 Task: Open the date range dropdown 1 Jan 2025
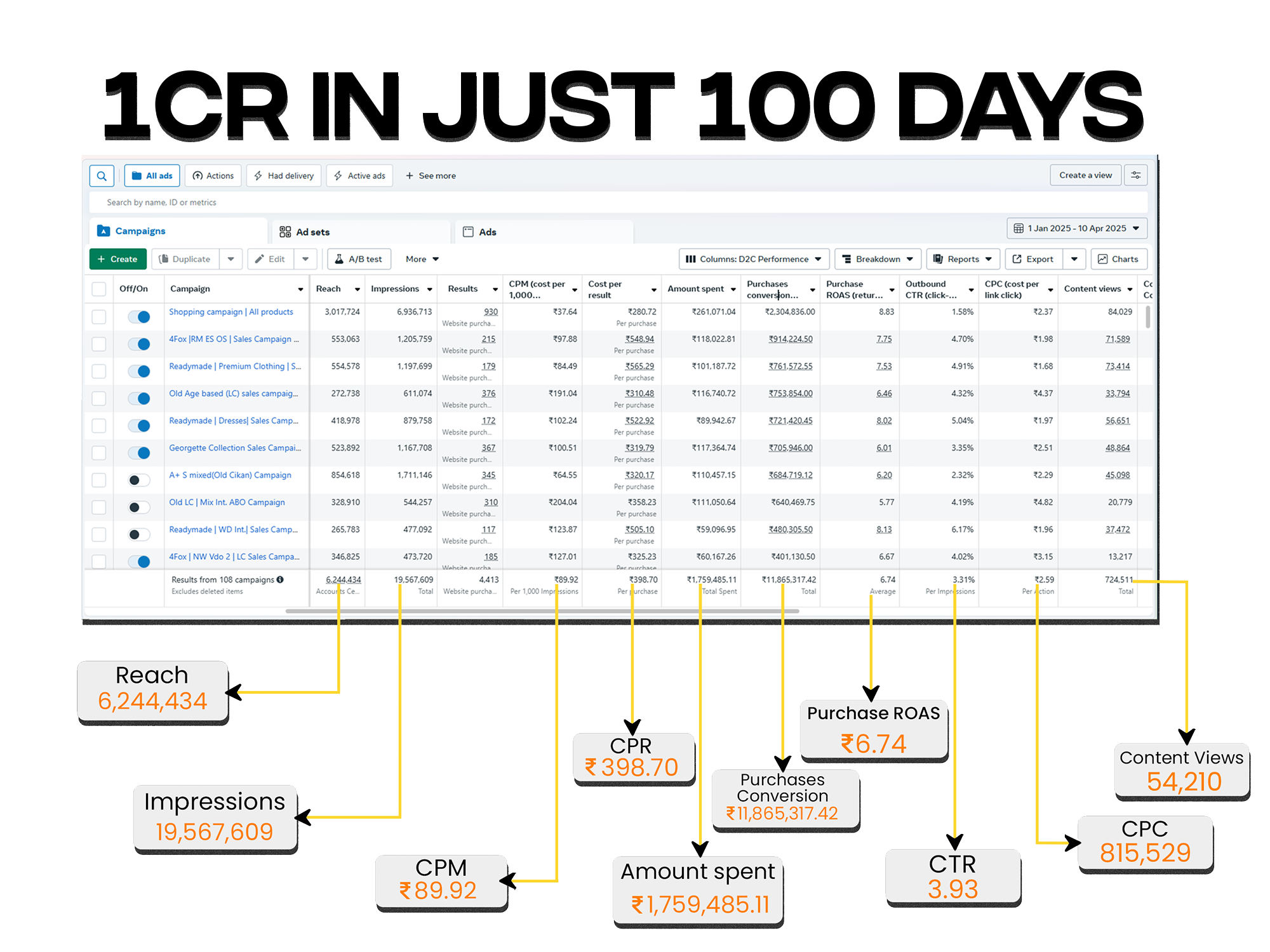(1076, 228)
